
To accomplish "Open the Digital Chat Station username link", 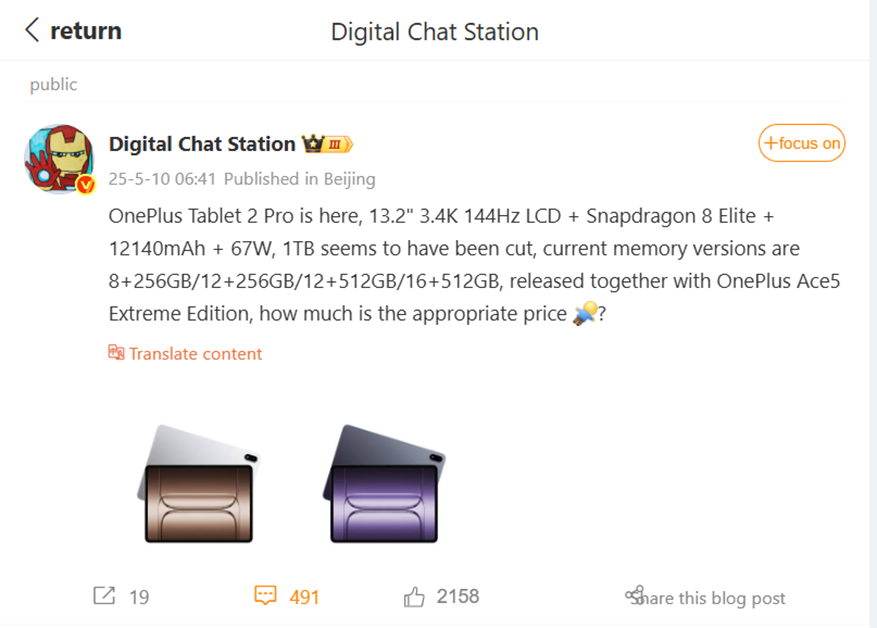I will [201, 144].
